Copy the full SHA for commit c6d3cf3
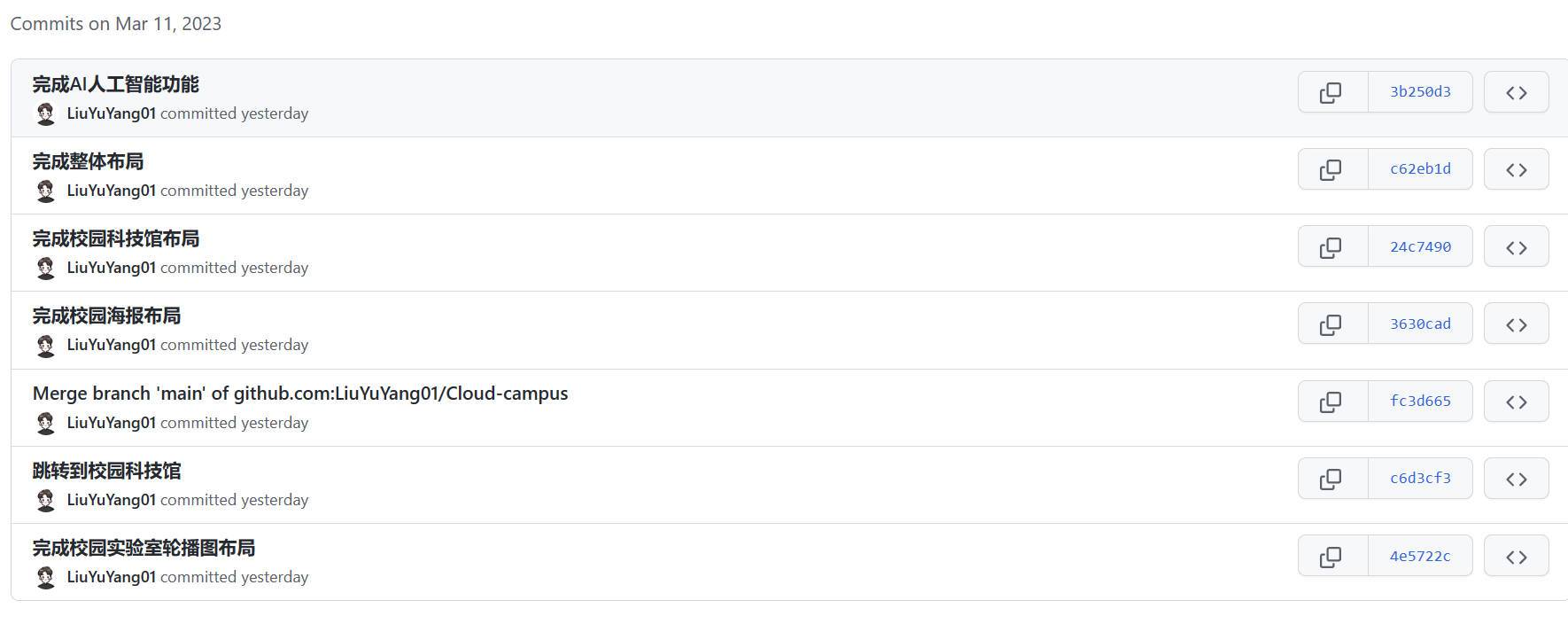 [x=1333, y=479]
